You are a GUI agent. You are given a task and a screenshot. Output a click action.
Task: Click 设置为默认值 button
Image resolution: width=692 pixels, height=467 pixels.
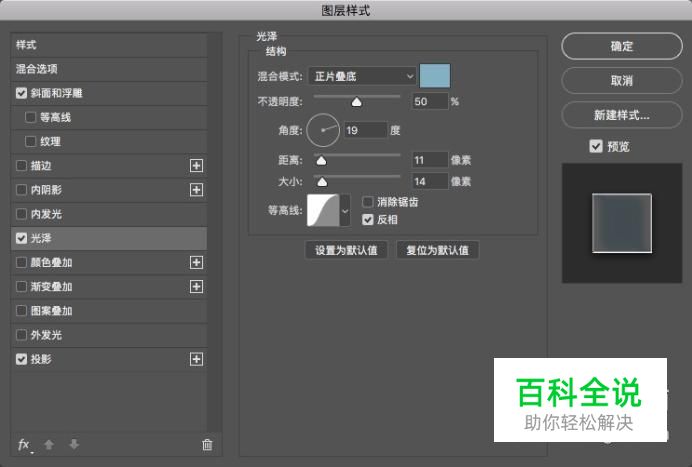click(346, 250)
